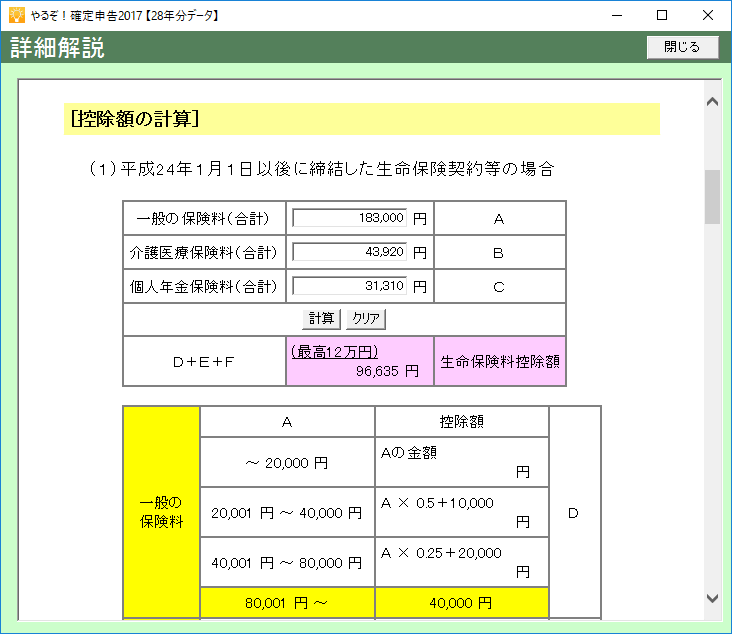The width and height of the screenshot is (732, 634).
Task: Click the A × 0.25＋20,000 formula cell
Action: point(462,563)
